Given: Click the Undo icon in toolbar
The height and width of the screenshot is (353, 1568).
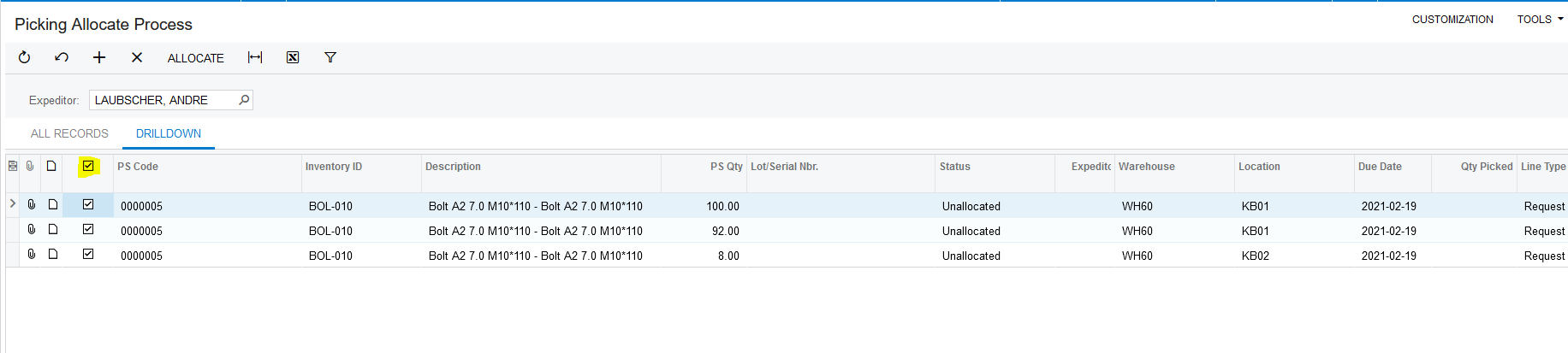Looking at the screenshot, I should click(x=62, y=57).
